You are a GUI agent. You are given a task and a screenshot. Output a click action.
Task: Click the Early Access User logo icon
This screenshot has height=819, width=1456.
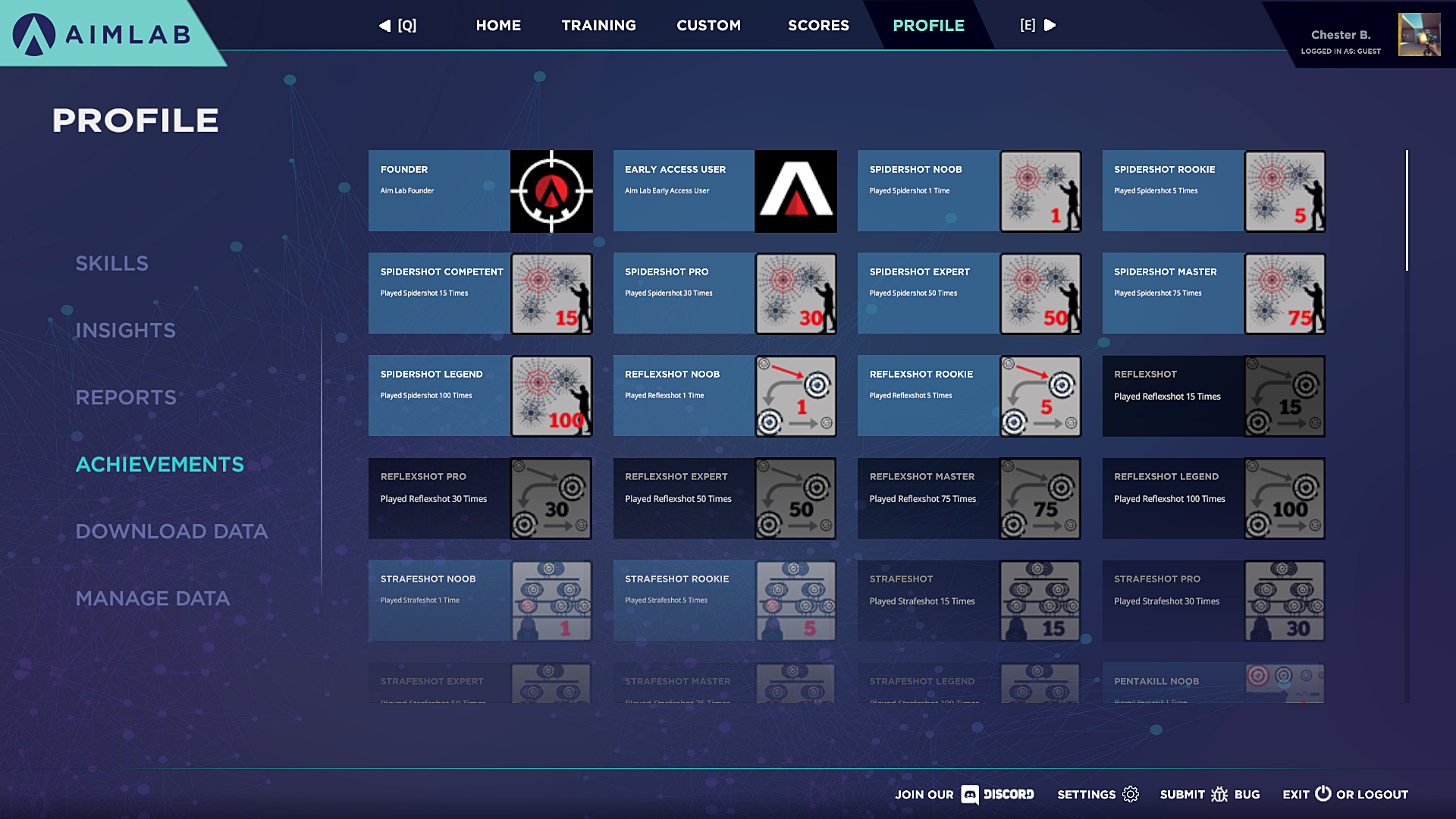coord(795,191)
